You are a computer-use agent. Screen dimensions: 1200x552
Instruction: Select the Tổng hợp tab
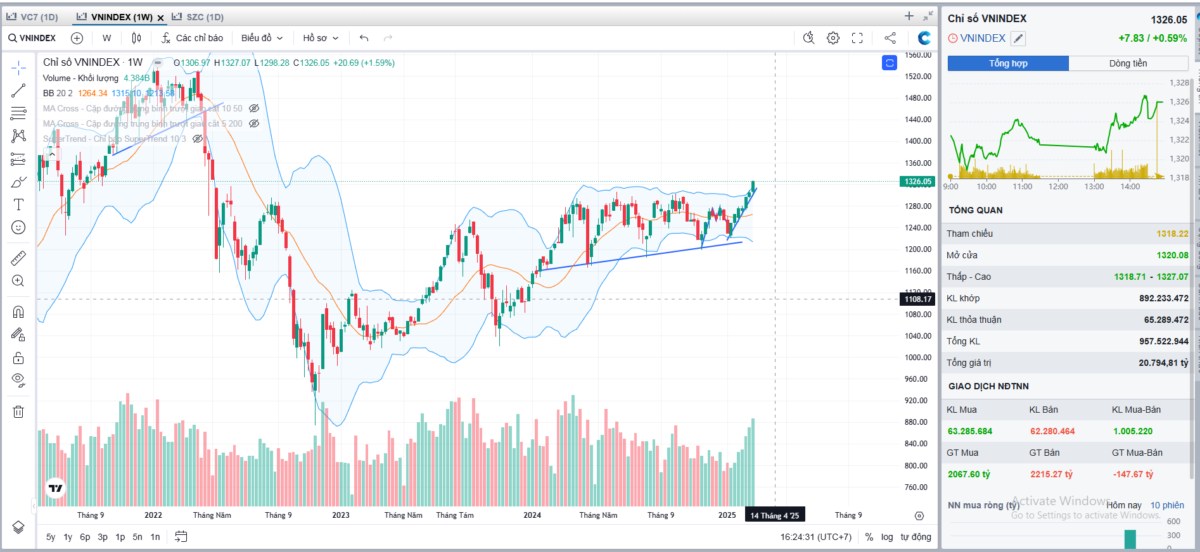(1008, 63)
